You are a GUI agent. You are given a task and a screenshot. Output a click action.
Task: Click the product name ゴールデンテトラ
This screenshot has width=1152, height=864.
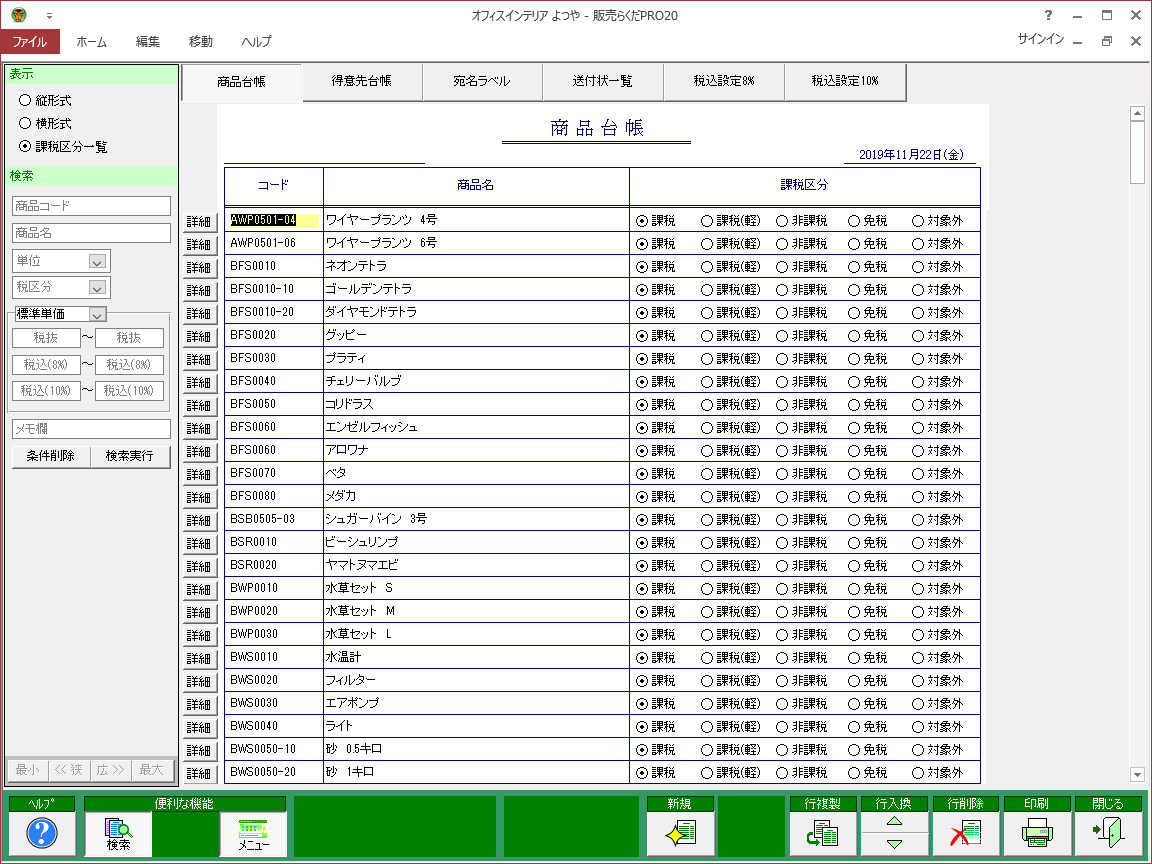(x=368, y=289)
